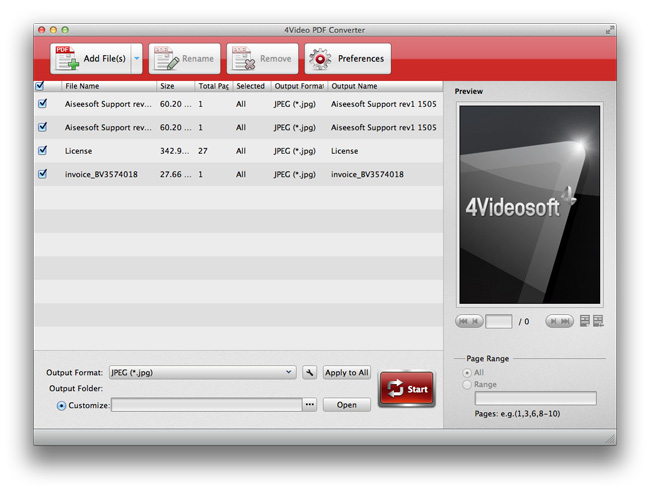Click the second page-view icon beside the navigation
The width and height of the screenshot is (650, 495).
pos(598,321)
